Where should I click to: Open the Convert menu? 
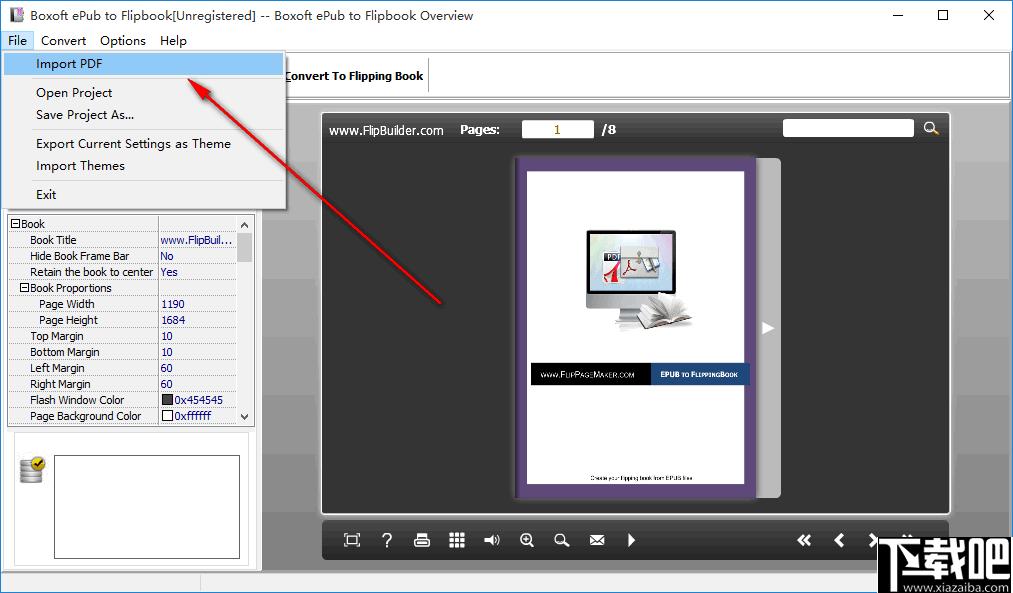point(63,40)
